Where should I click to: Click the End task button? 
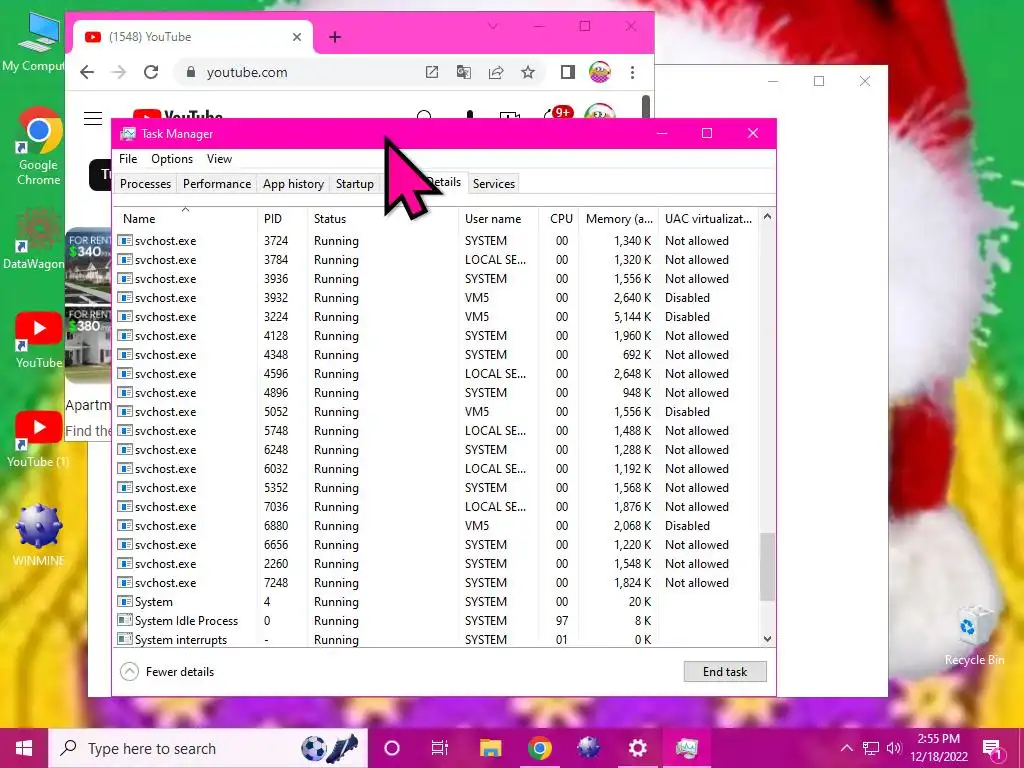725,671
